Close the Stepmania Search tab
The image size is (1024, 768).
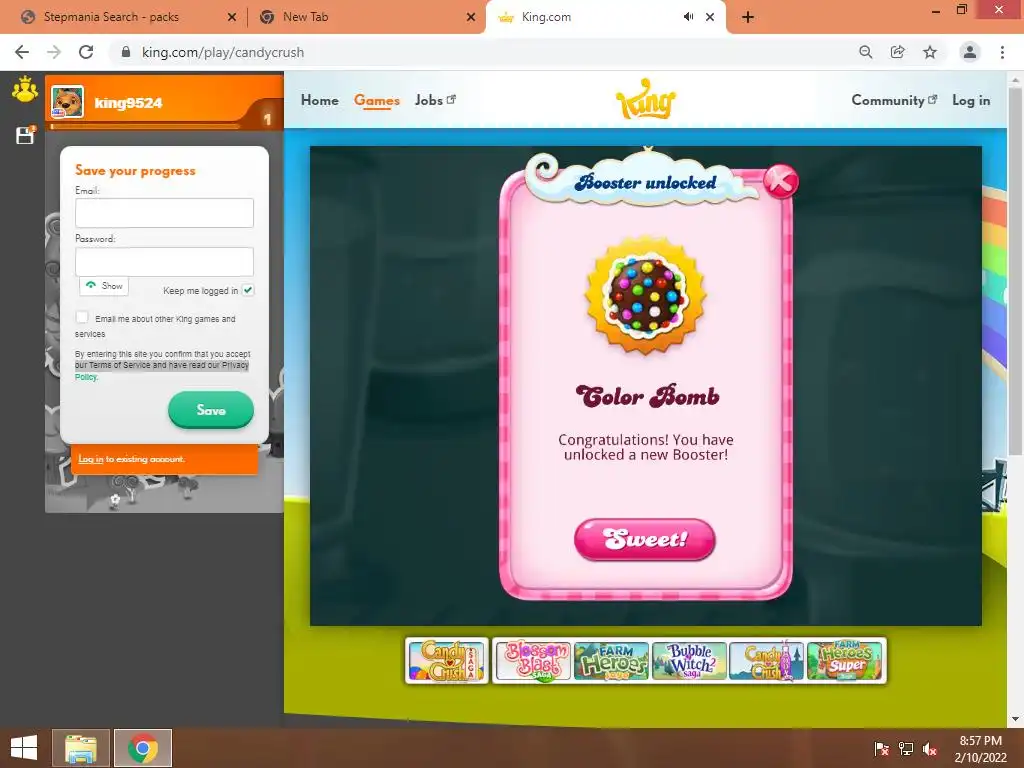[231, 17]
